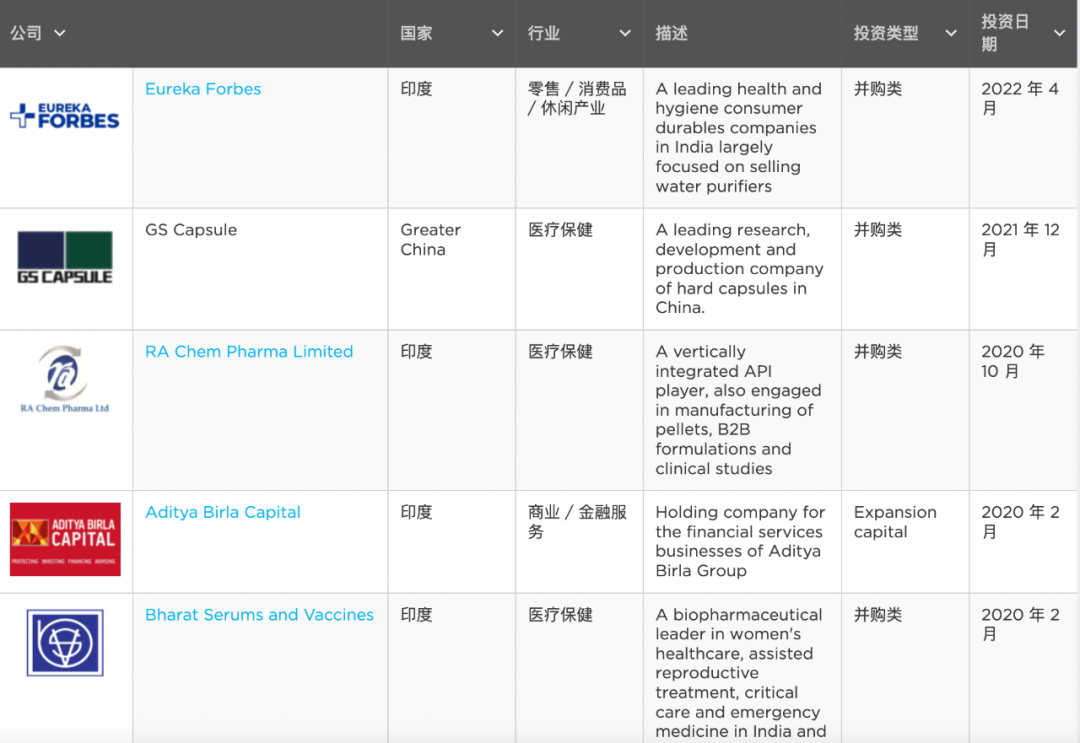This screenshot has width=1080, height=743.
Task: Click the Aditya Birla Capital logo
Action: [x=65, y=539]
